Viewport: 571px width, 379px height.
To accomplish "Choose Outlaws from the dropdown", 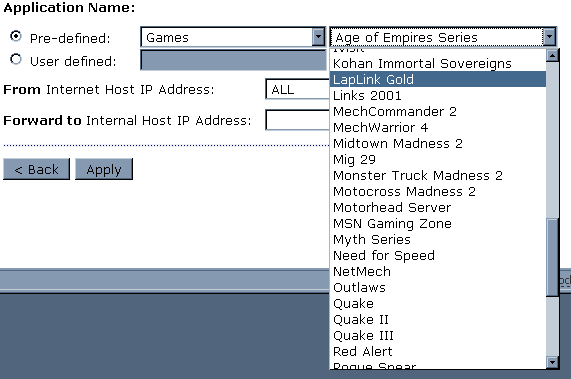I will [x=437, y=288].
